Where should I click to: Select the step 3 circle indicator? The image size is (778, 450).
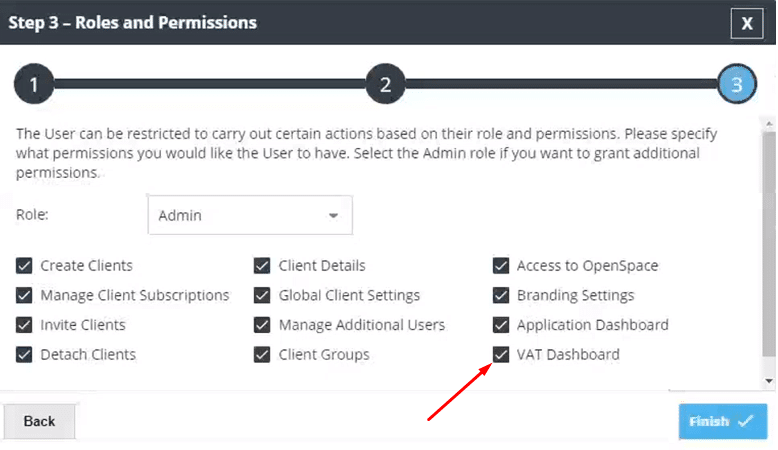tap(737, 85)
